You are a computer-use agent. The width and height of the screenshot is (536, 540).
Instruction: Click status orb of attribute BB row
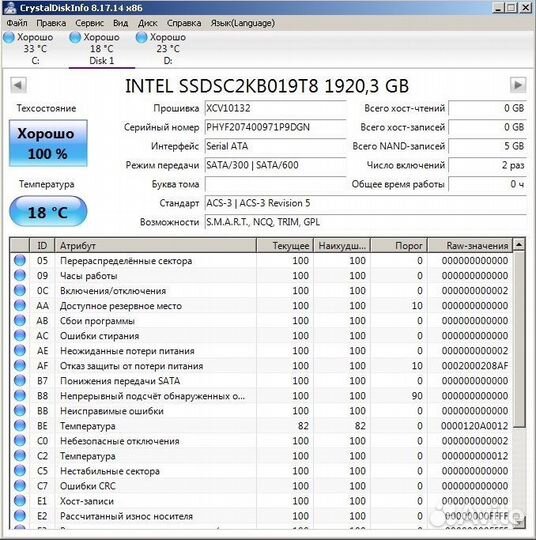pyautogui.click(x=20, y=411)
